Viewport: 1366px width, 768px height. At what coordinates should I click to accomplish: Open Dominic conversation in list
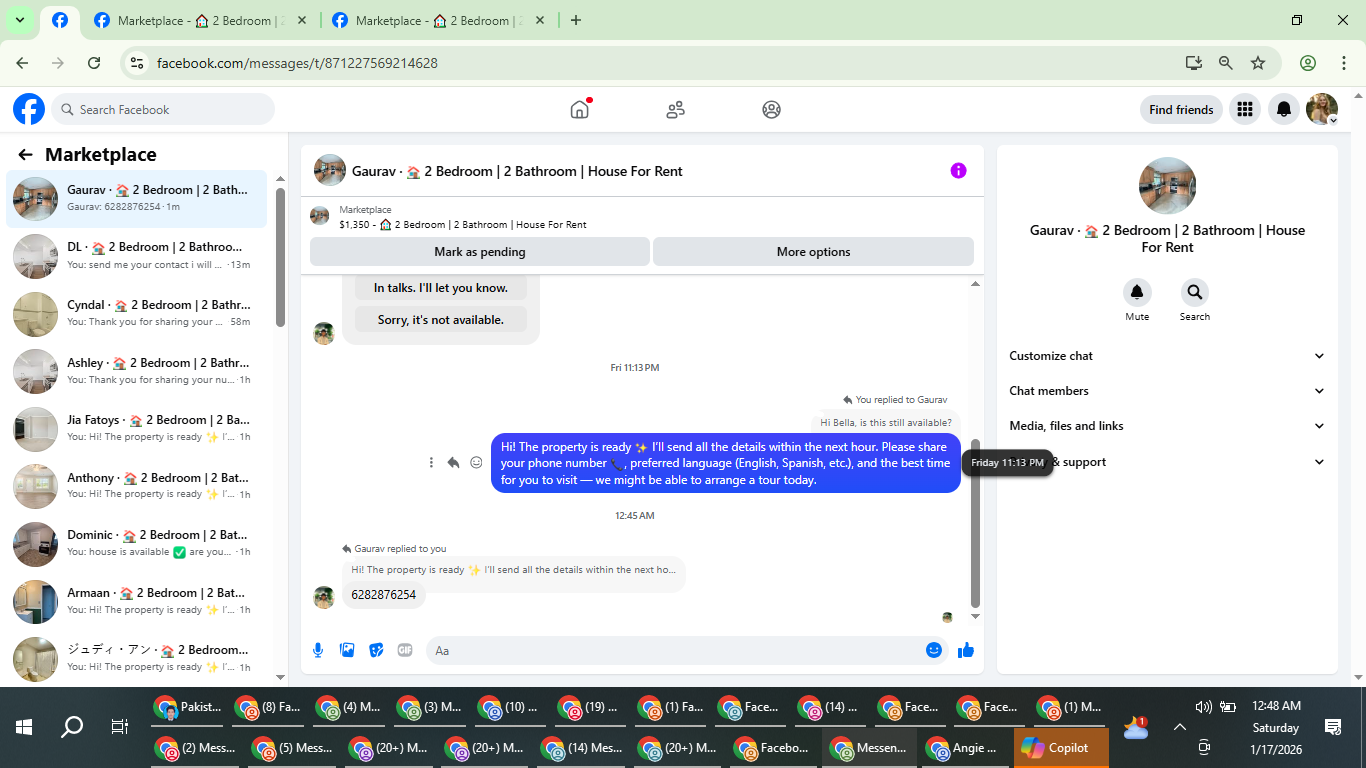click(x=137, y=544)
